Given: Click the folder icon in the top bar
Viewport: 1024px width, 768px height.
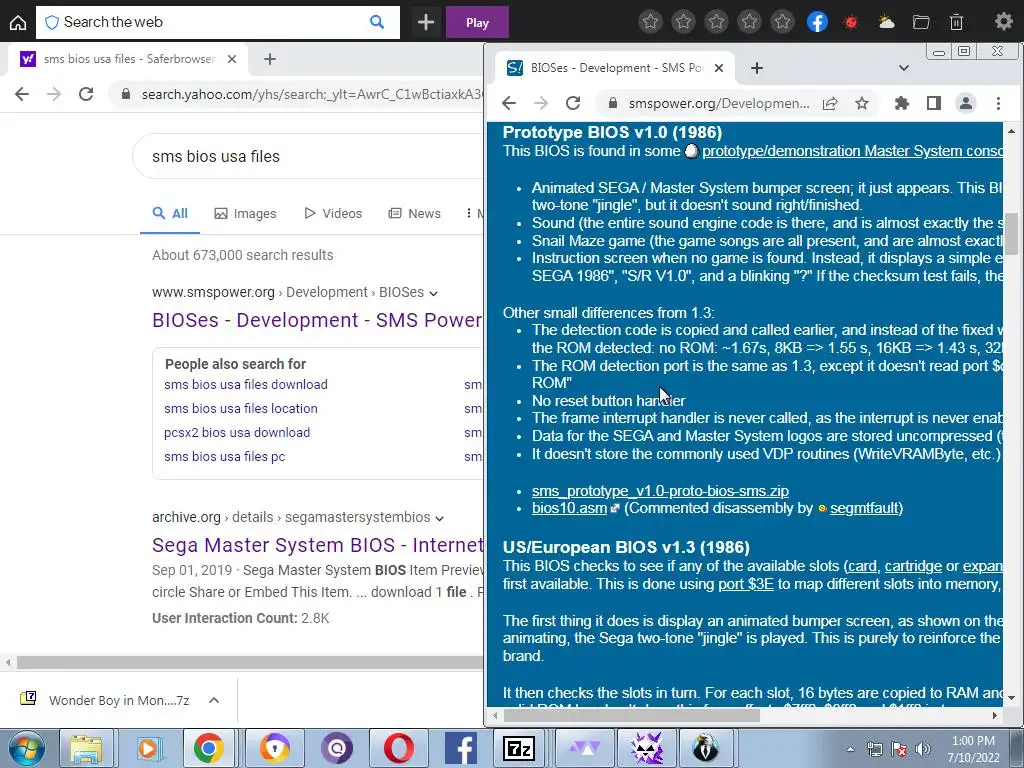Looking at the screenshot, I should click(x=921, y=22).
